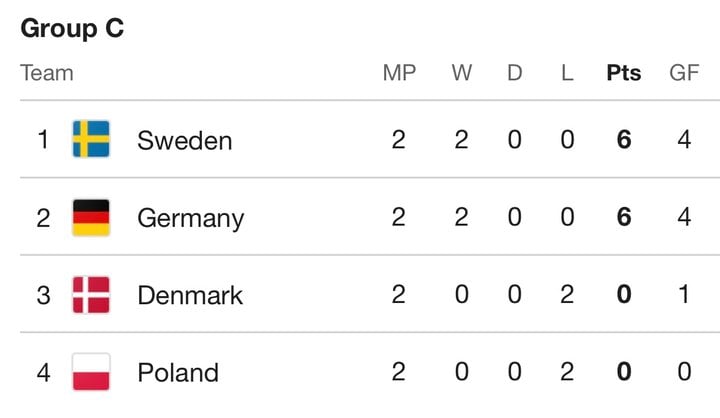Click the Group C heading

point(73,28)
